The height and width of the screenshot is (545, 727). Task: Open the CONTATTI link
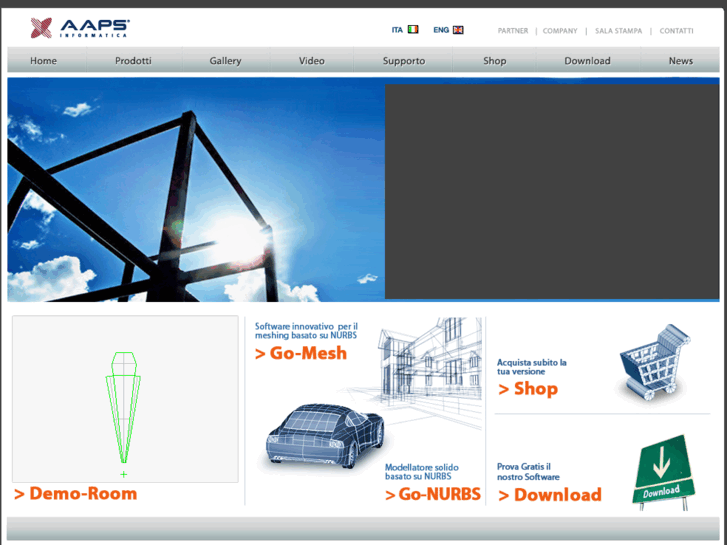676,31
